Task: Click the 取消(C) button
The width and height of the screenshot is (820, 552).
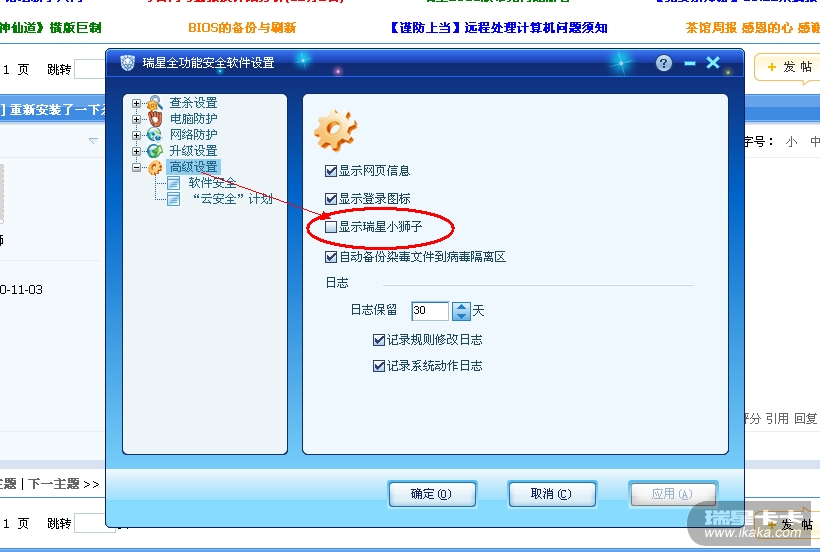Action: pos(552,494)
